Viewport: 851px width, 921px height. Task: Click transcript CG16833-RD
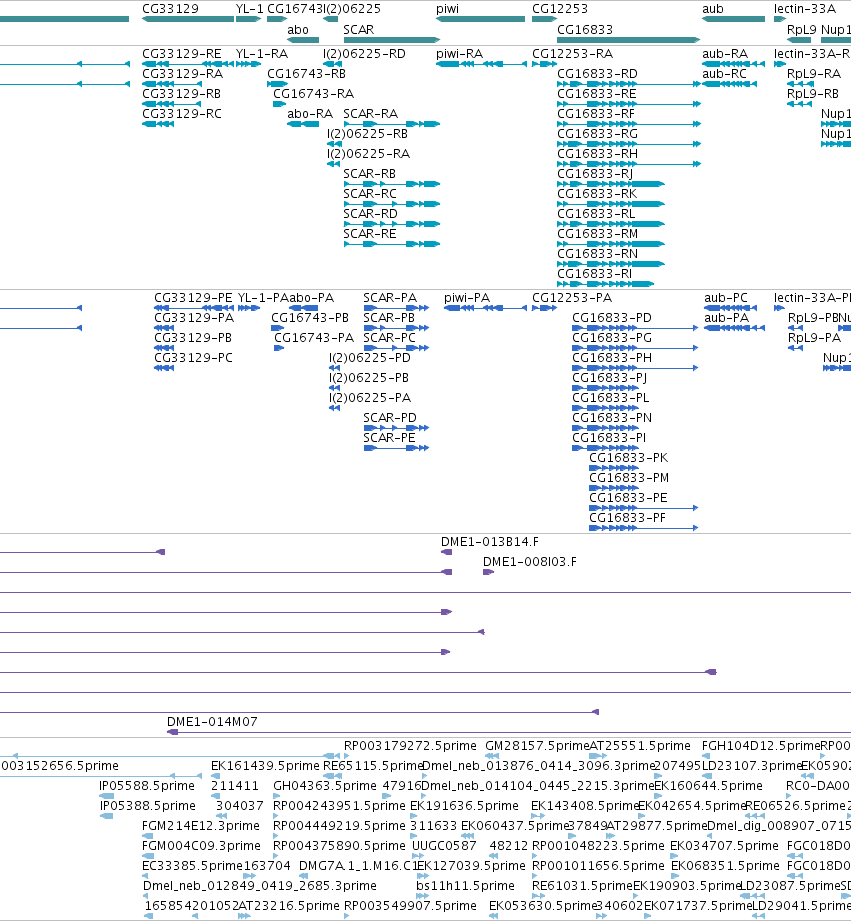pos(628,84)
